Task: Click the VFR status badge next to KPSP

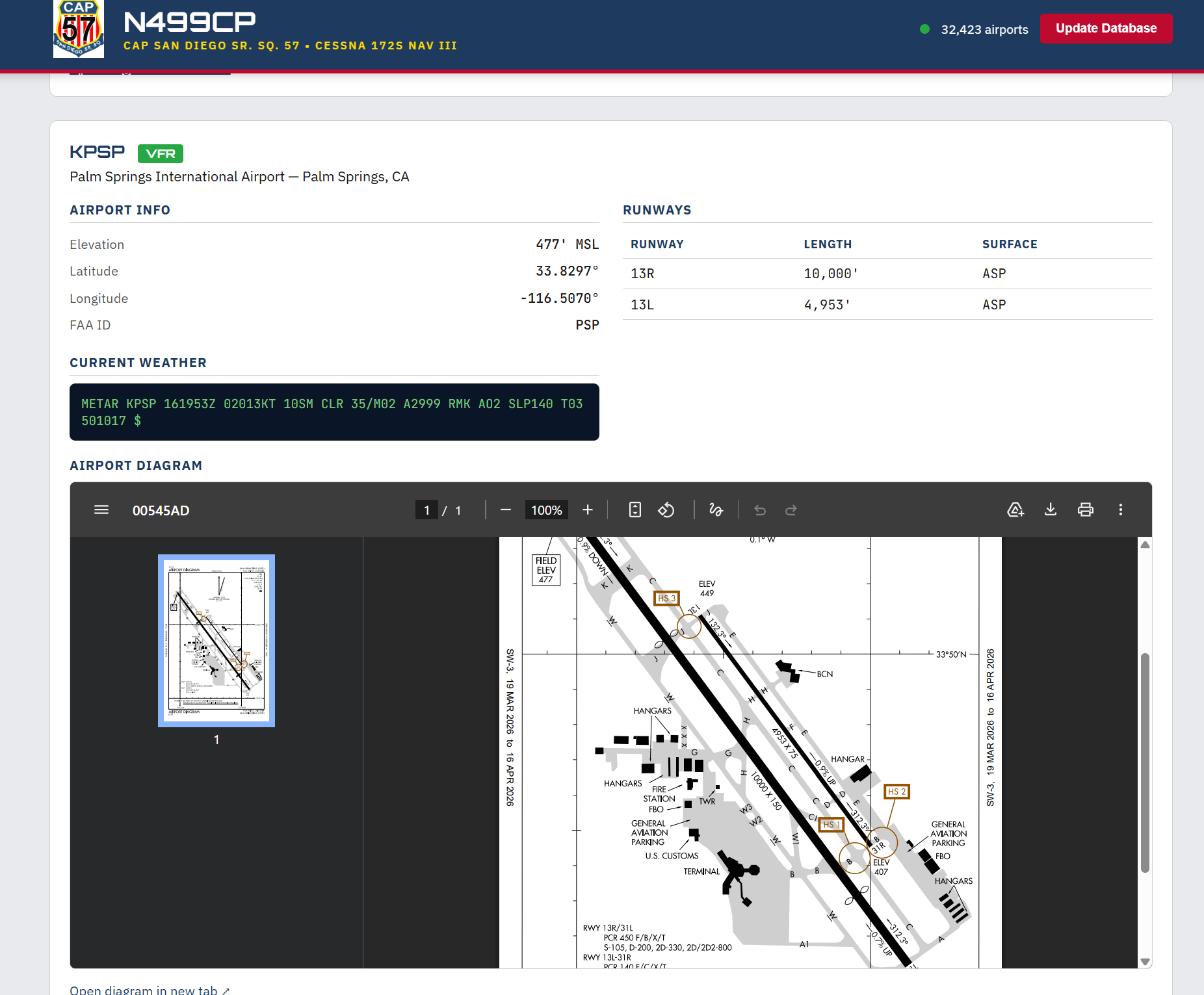Action: pyautogui.click(x=160, y=153)
